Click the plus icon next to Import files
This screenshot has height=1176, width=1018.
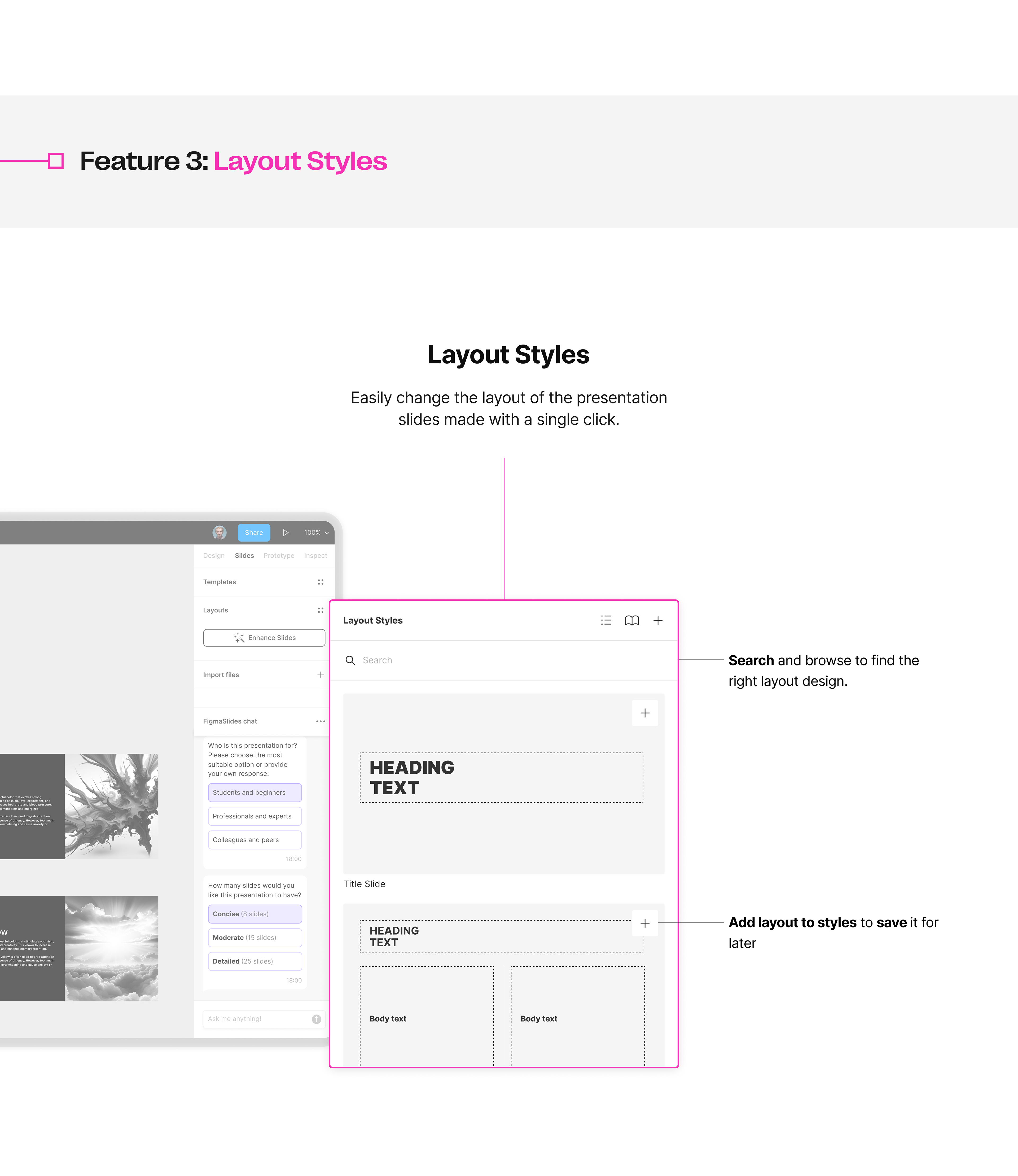(x=321, y=675)
